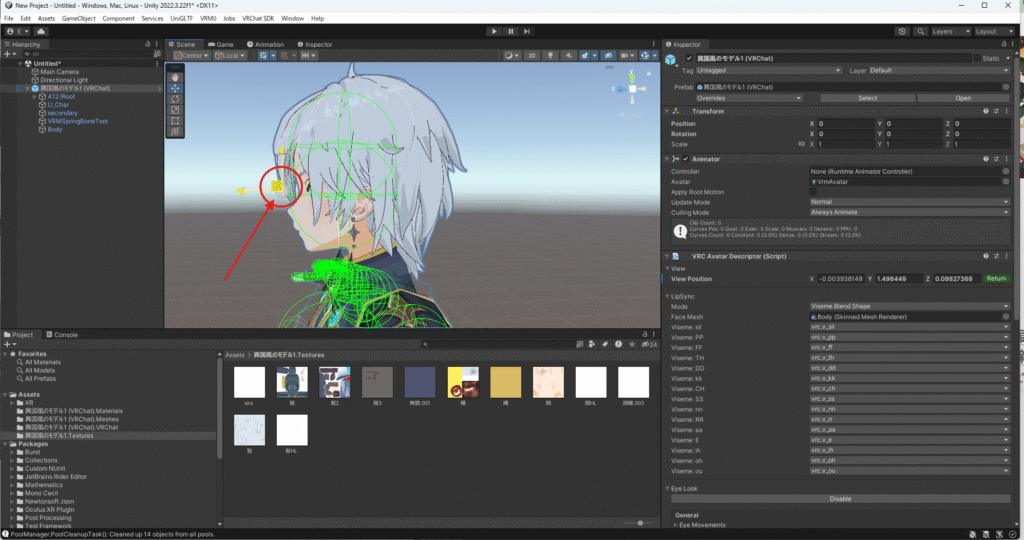The image size is (1024, 540).
Task: Open Layout dropdown in toolbar
Action: pos(993,31)
